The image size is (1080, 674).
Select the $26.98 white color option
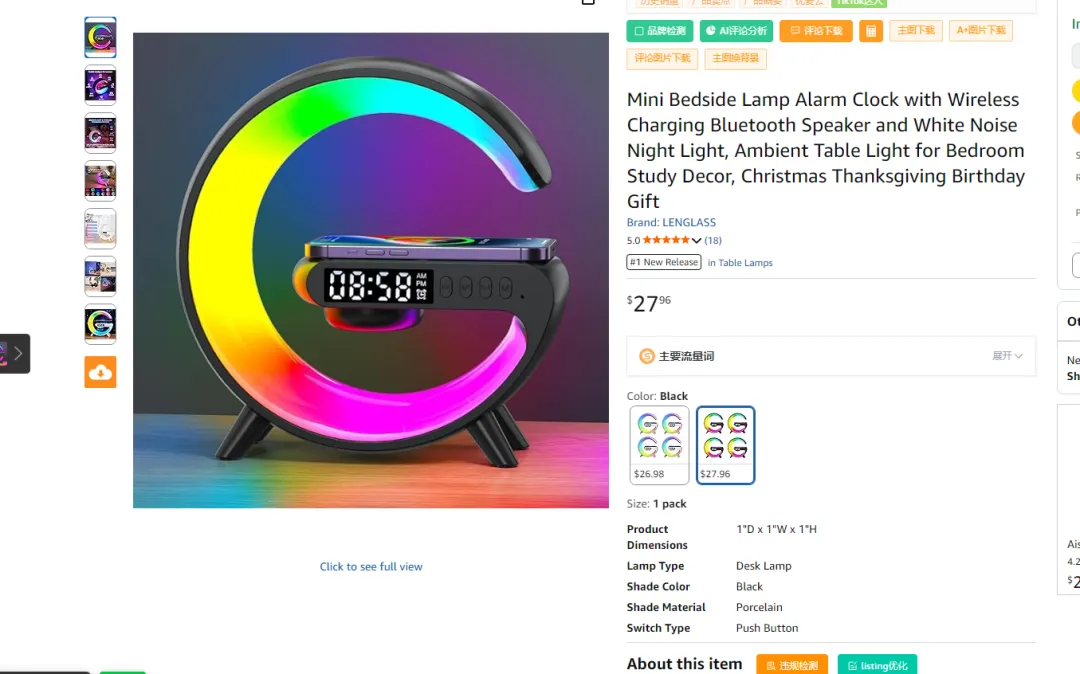click(x=659, y=445)
